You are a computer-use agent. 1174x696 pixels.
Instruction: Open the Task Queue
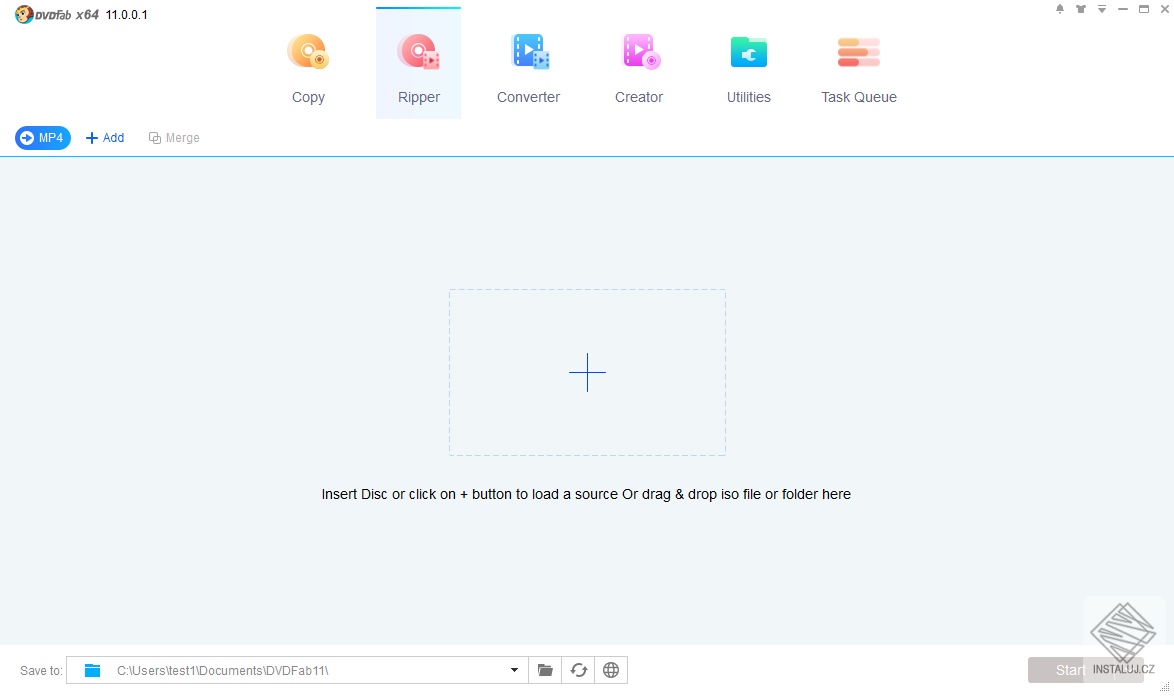pyautogui.click(x=859, y=68)
